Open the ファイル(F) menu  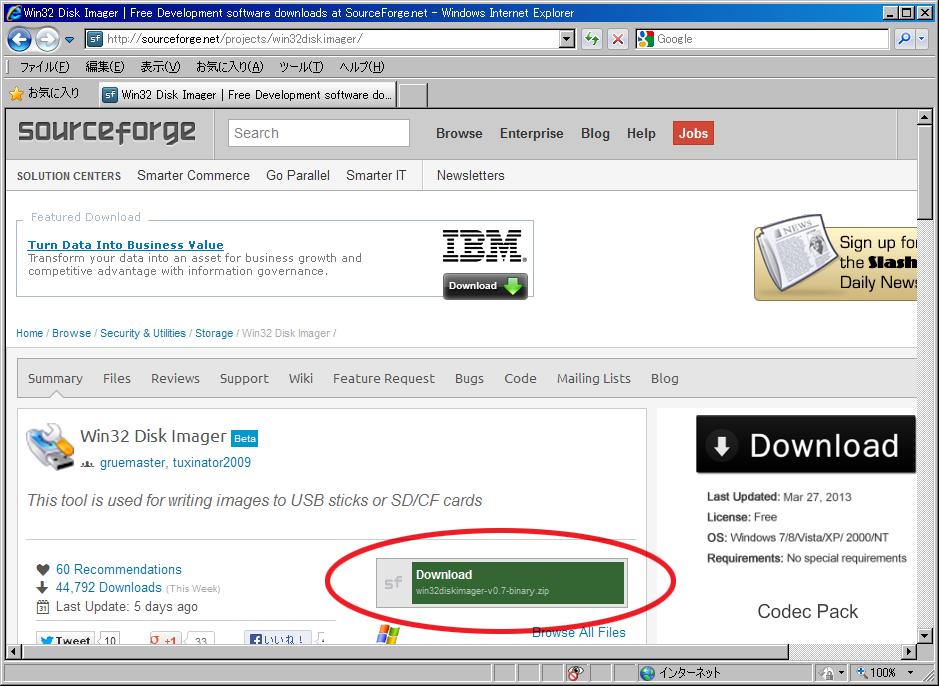[x=44, y=66]
